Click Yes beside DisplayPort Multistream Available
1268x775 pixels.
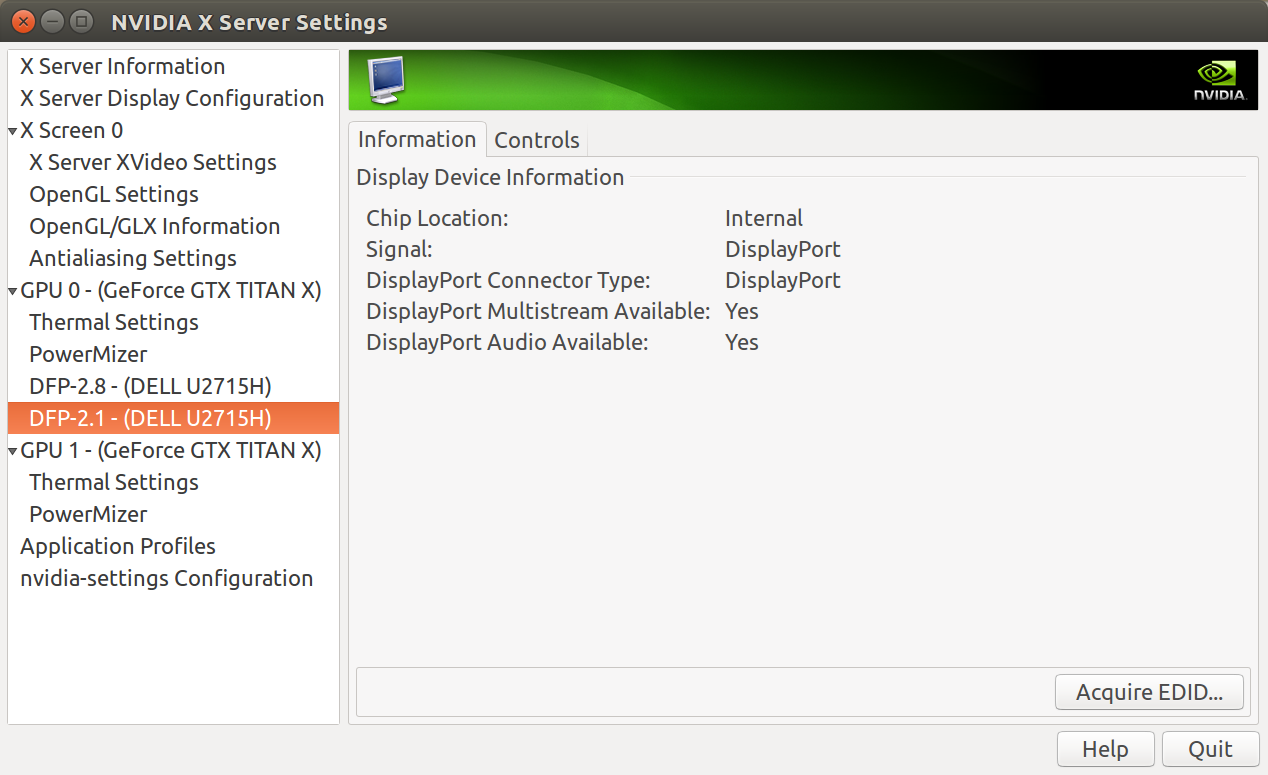tap(742, 311)
